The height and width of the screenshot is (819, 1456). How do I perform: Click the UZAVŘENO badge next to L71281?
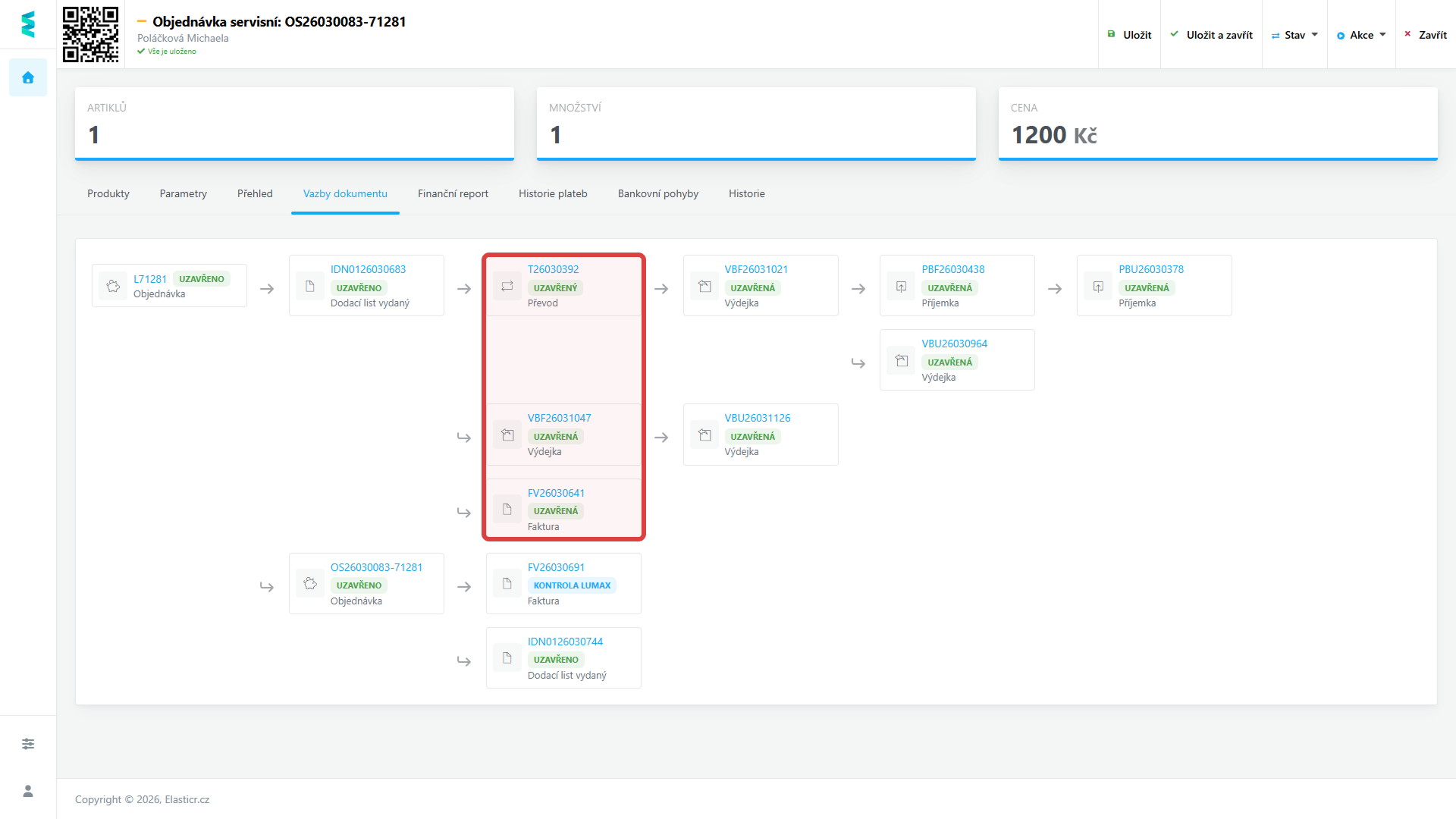coord(201,279)
